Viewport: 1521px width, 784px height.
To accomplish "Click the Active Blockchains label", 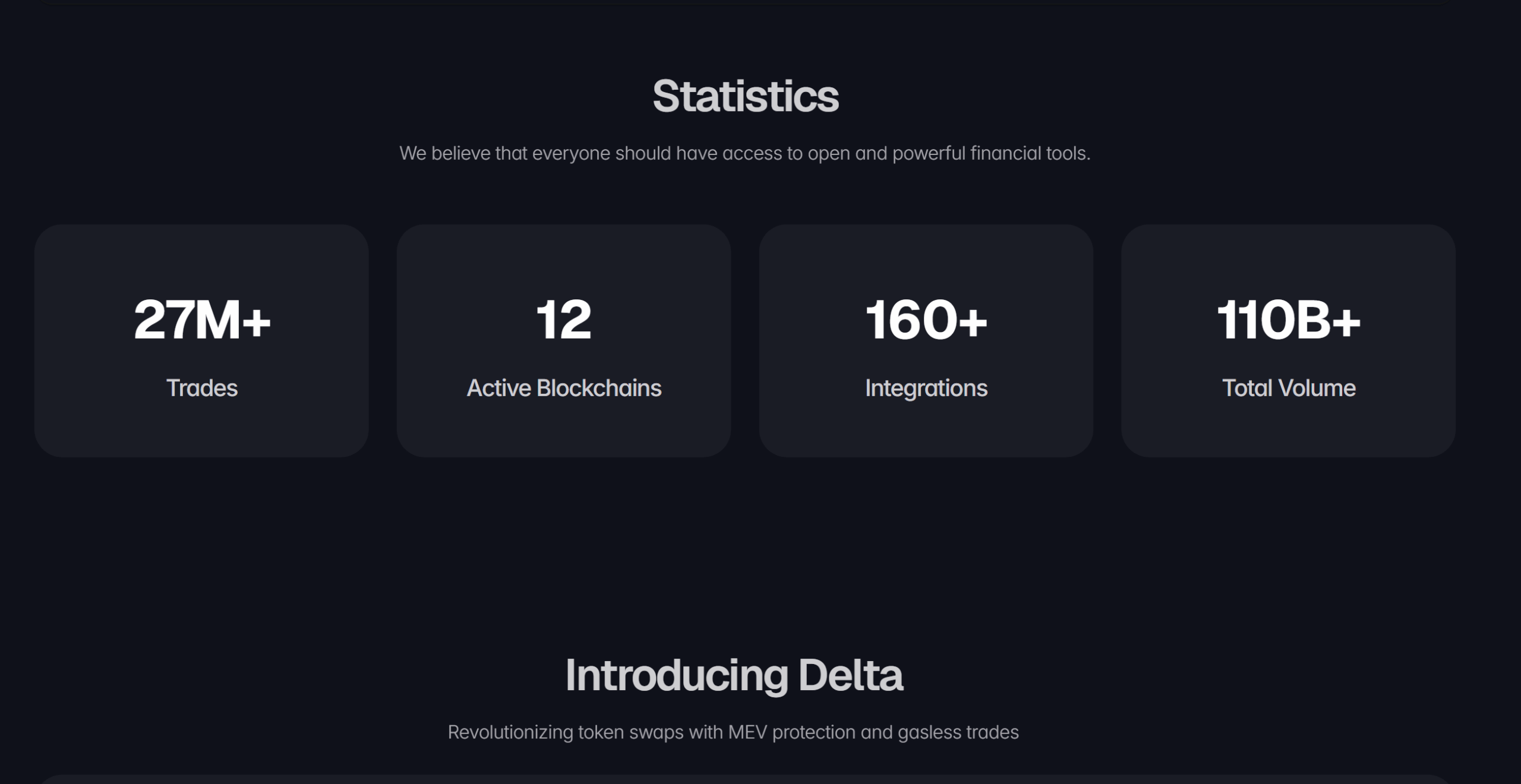I will point(564,388).
